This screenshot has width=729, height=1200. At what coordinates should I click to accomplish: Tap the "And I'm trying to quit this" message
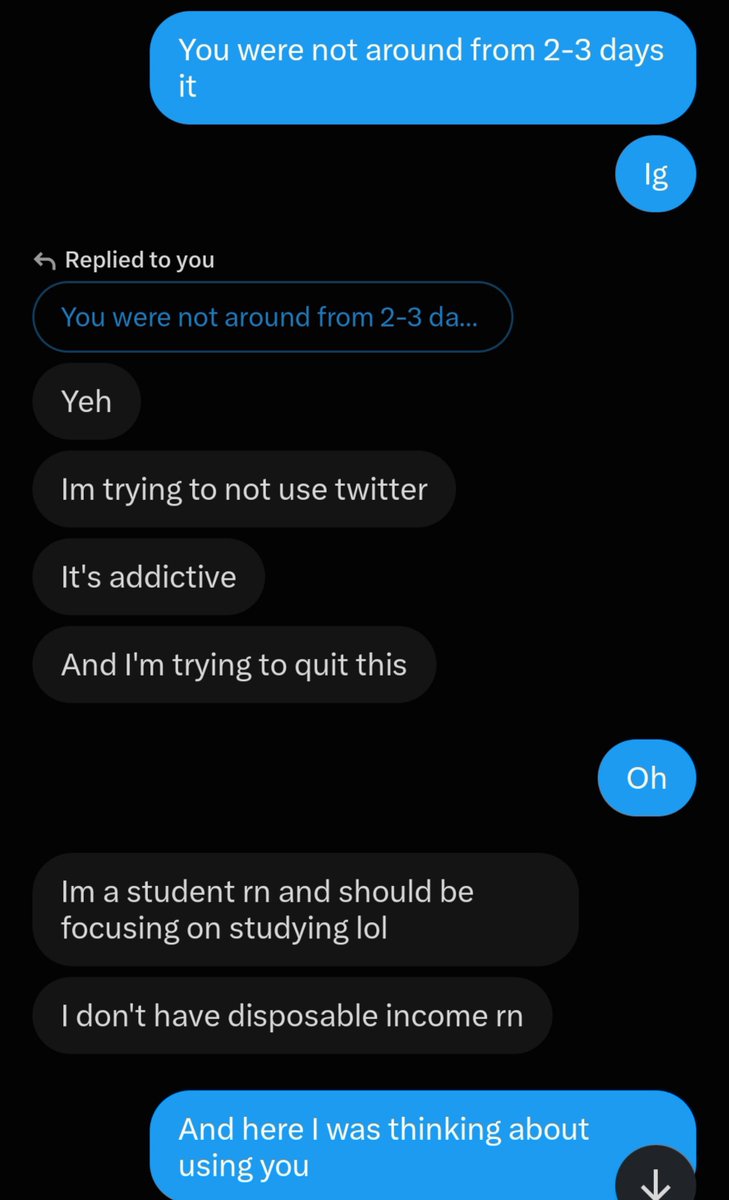(234, 665)
